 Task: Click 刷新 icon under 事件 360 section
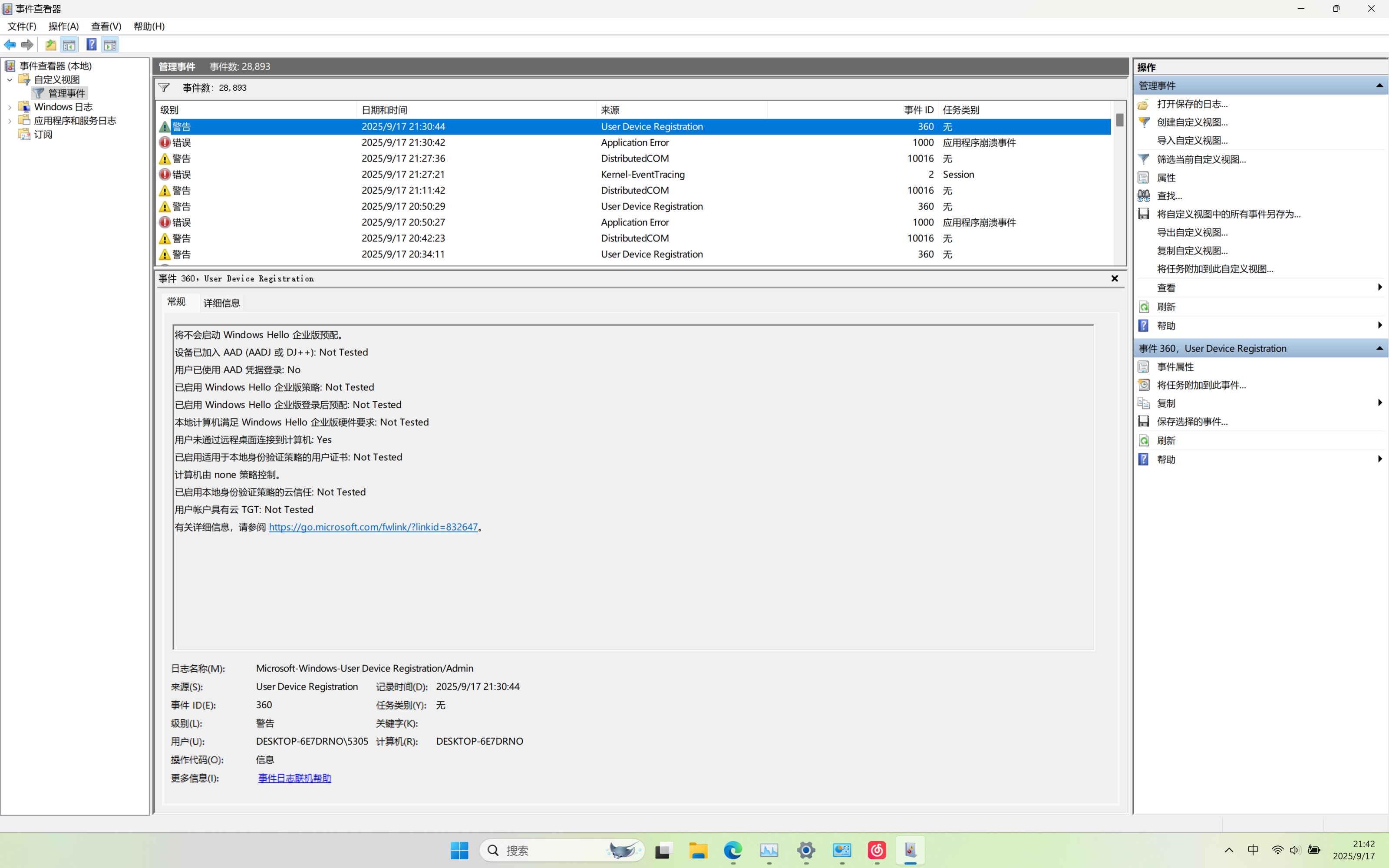(x=1143, y=440)
